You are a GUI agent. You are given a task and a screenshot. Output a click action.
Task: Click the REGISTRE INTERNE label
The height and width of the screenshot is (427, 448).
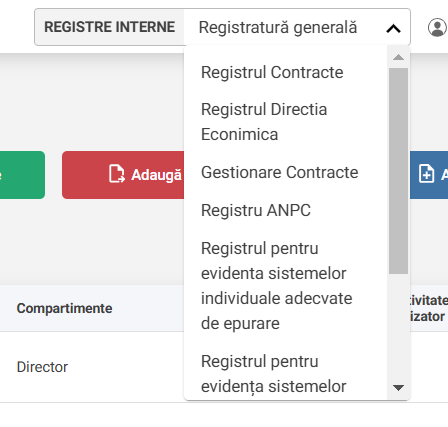click(110, 27)
